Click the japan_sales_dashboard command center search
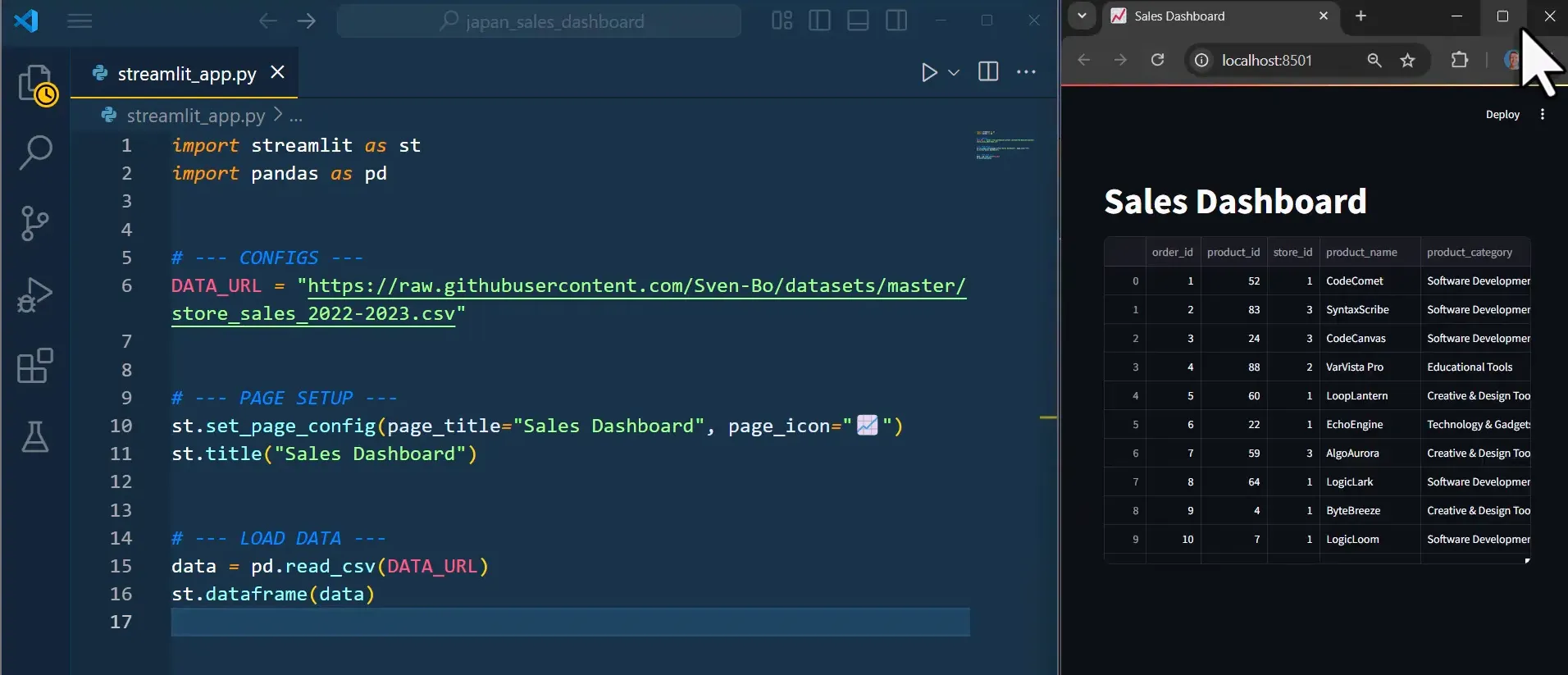 pyautogui.click(x=539, y=21)
